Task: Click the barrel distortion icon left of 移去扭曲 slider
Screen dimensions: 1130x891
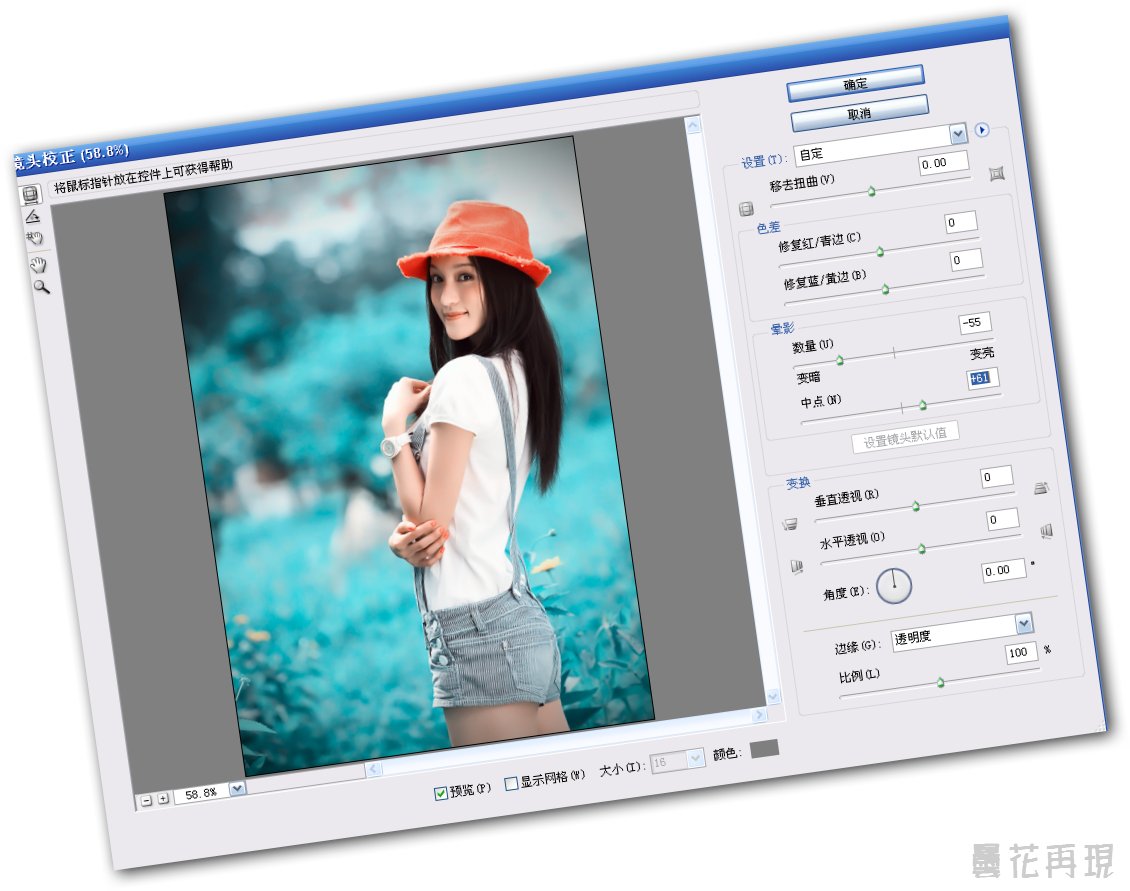Action: click(x=746, y=209)
